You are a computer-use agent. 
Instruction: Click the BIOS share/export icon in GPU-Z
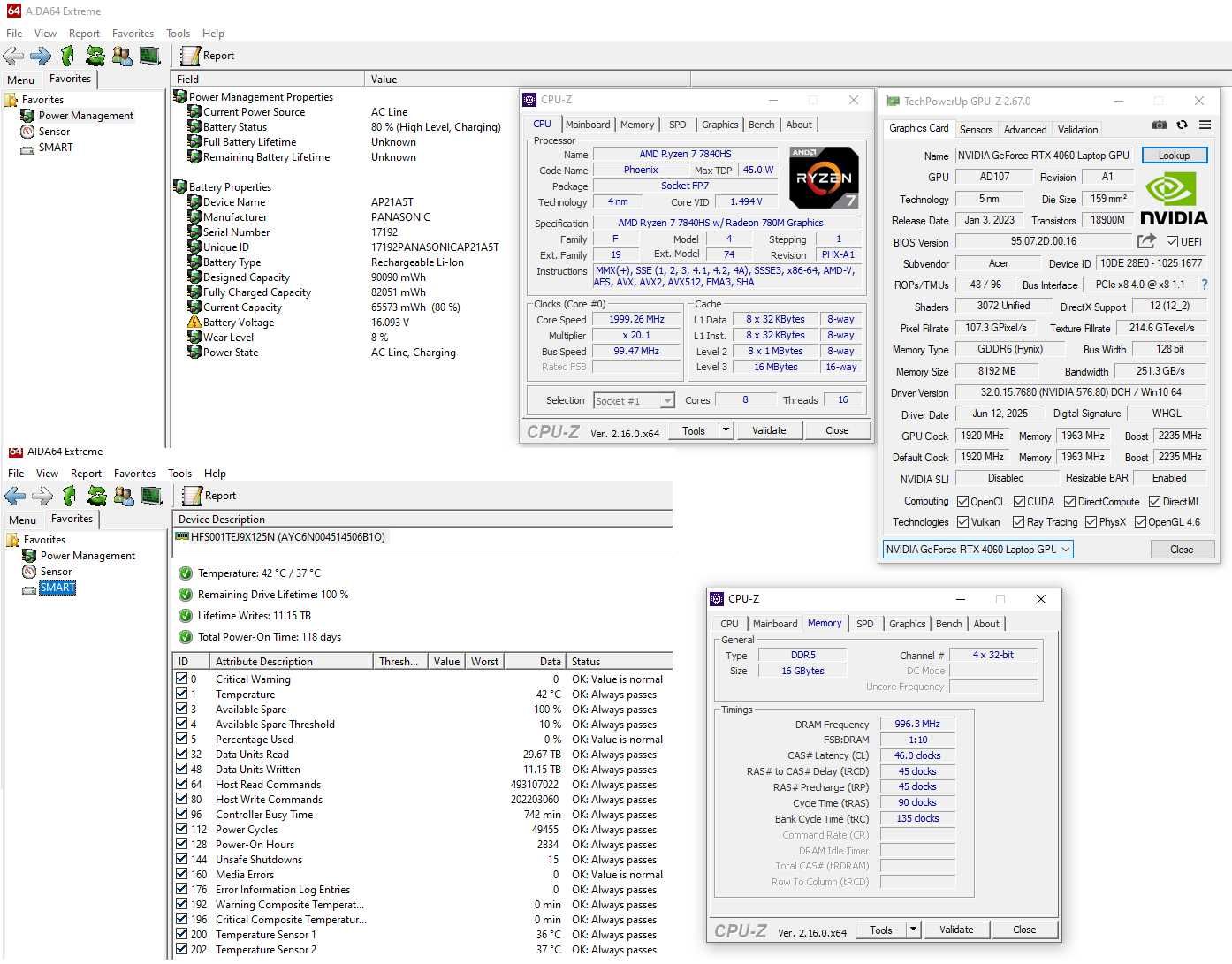(x=1146, y=240)
